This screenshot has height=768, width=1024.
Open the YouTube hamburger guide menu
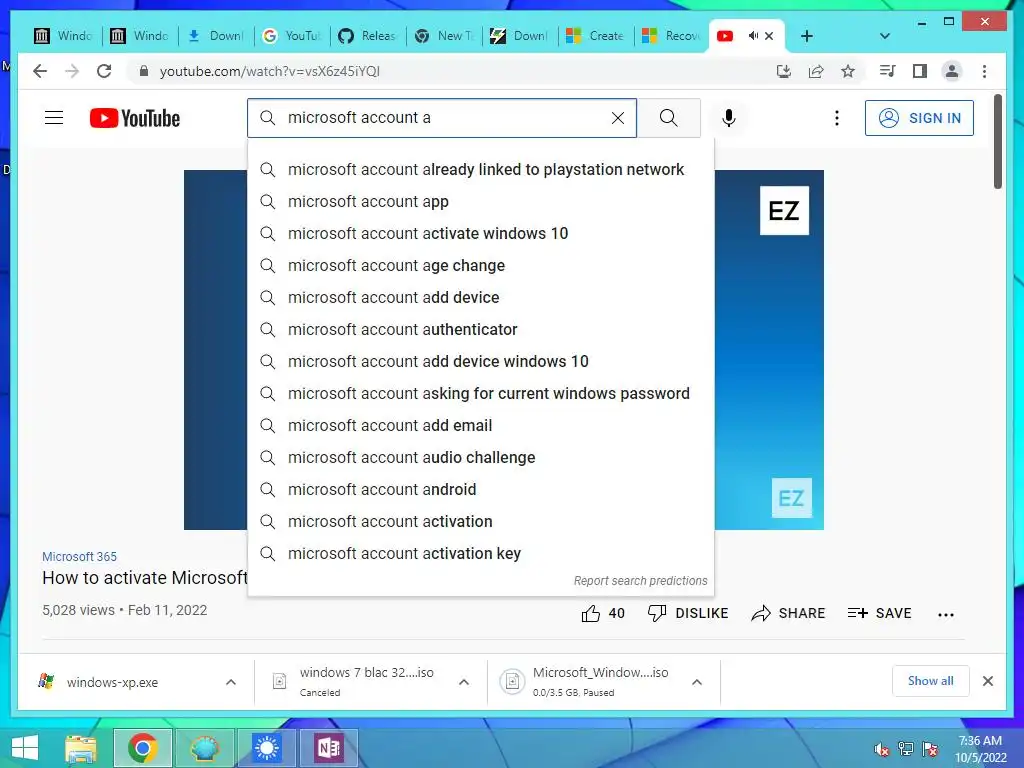pos(54,118)
